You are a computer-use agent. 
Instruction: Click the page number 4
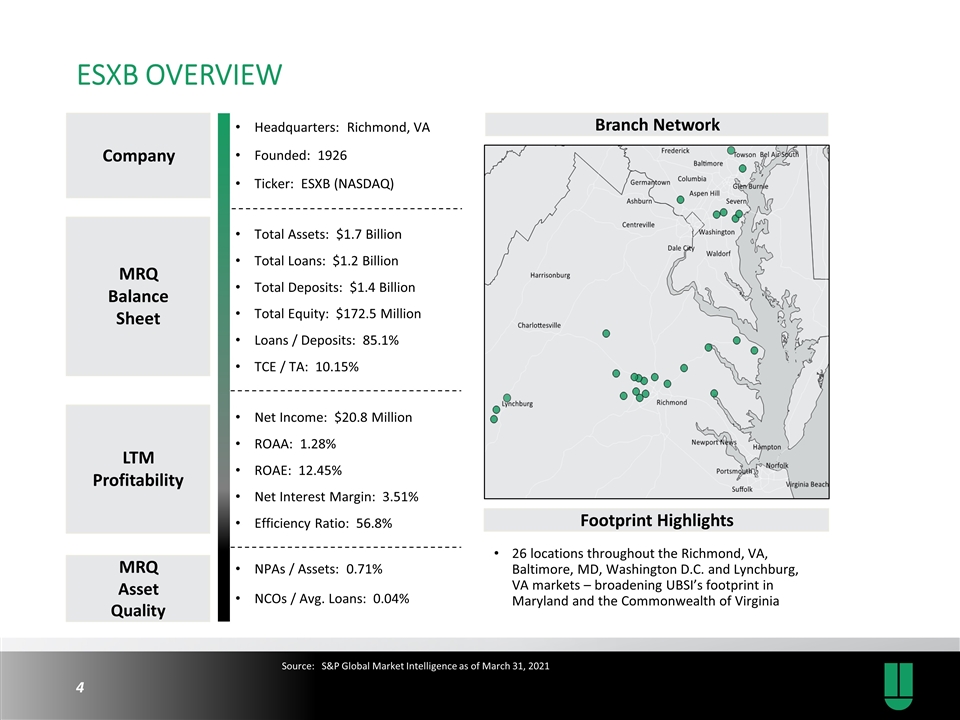point(80,688)
